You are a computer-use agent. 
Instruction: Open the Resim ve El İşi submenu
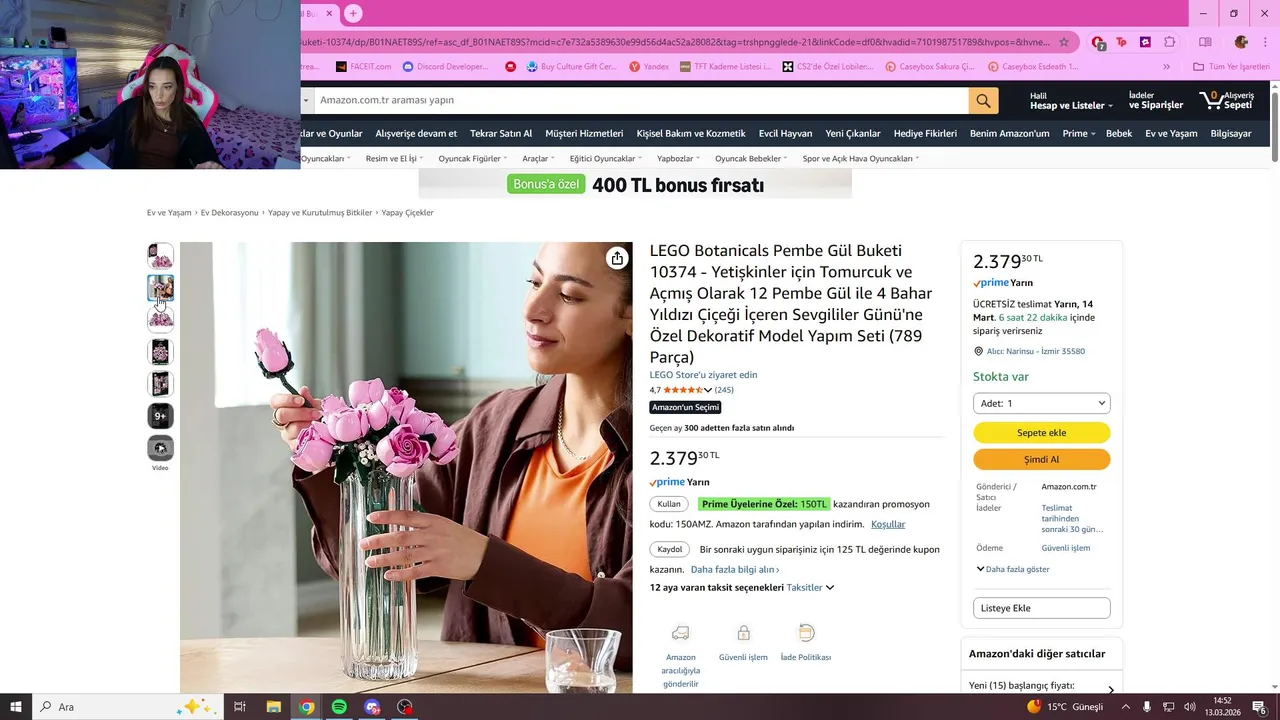[x=394, y=158]
